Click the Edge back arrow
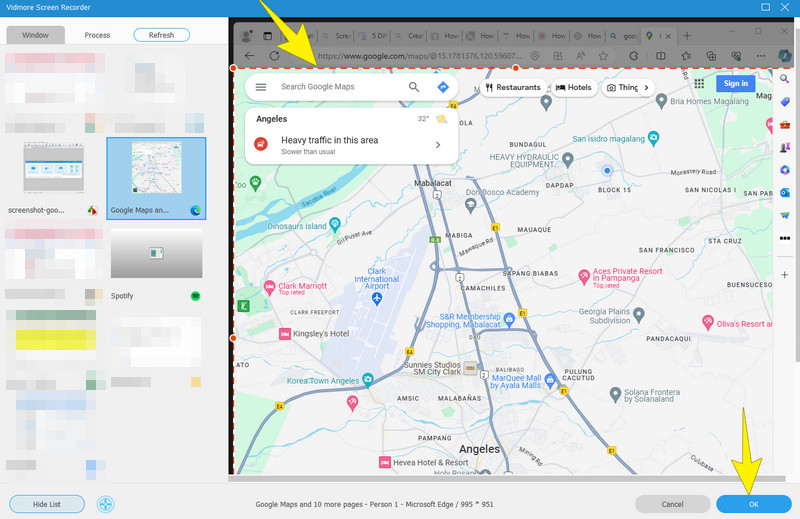800x519 pixels. click(249, 56)
